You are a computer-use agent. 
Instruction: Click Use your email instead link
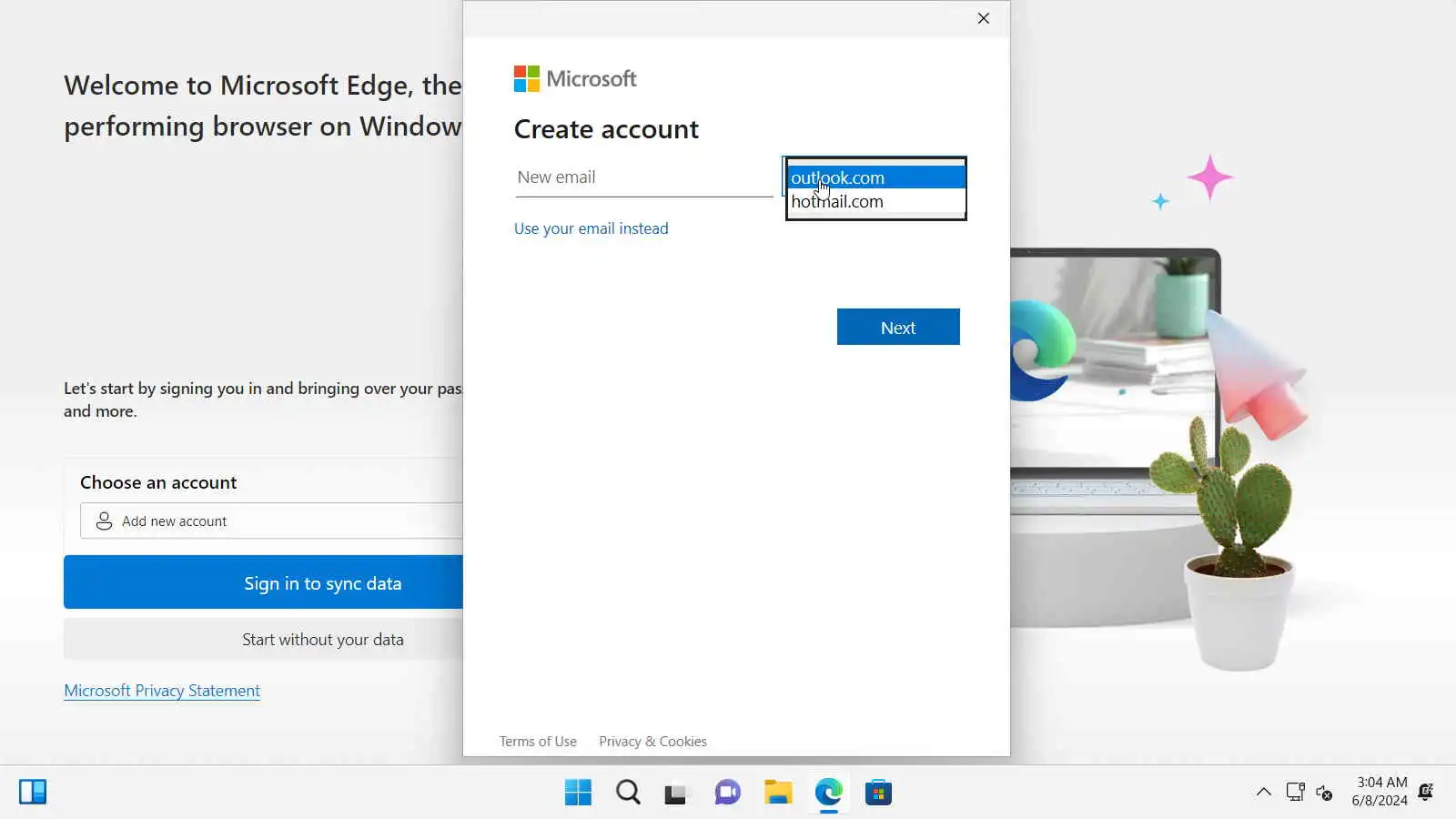[591, 228]
